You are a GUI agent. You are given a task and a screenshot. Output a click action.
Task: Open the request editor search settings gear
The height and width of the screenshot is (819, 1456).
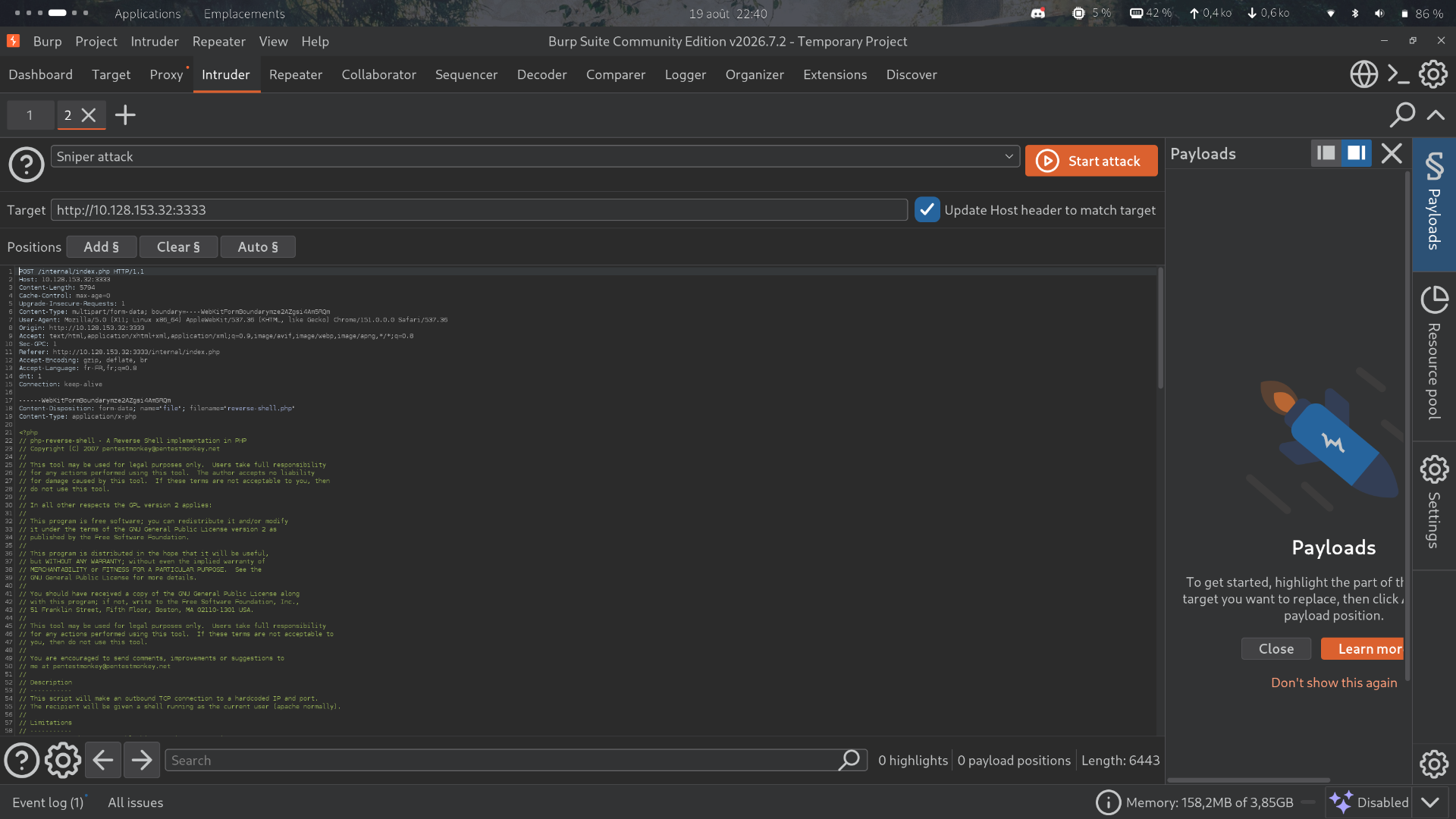(63, 760)
